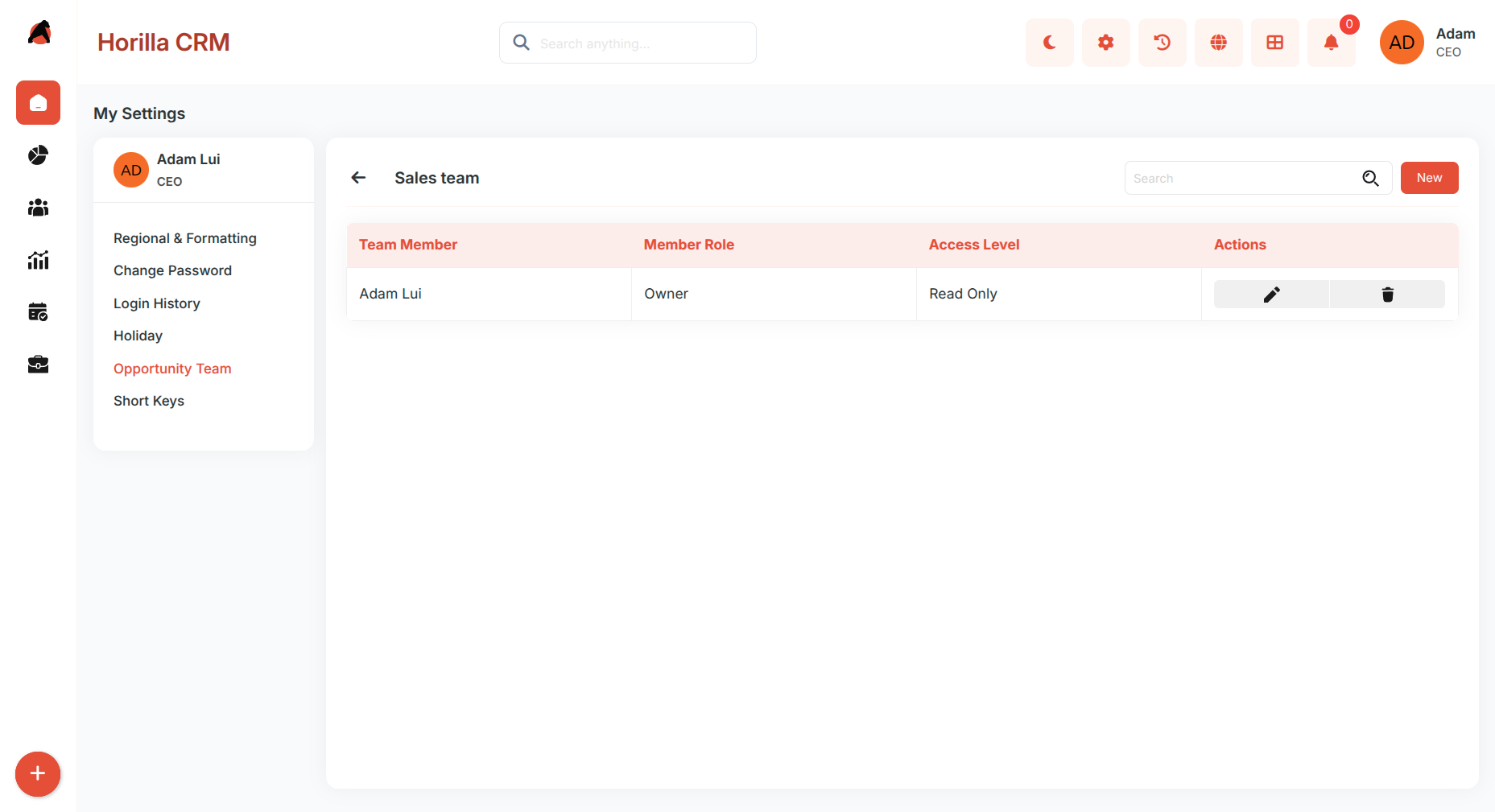The width and height of the screenshot is (1495, 812).
Task: Open the grid layout icon in header
Action: 1274,43
